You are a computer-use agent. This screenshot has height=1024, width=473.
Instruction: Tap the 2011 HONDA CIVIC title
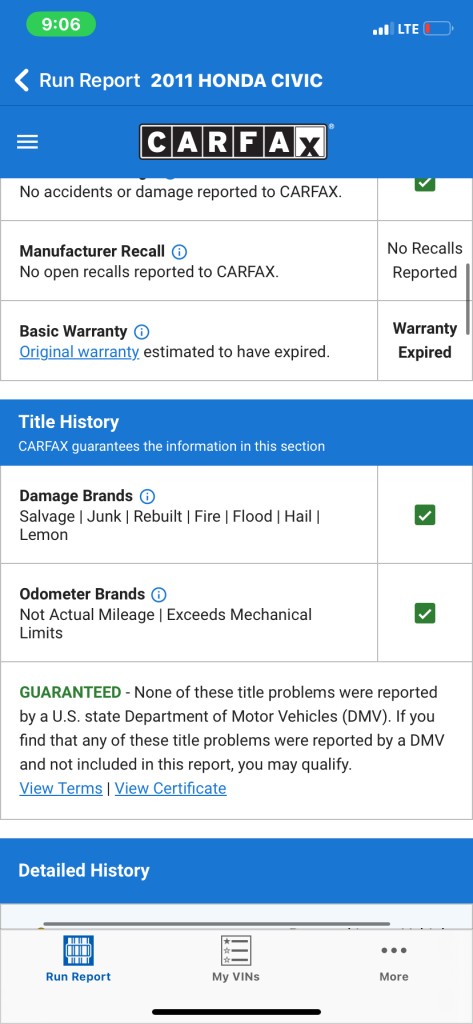pos(236,81)
